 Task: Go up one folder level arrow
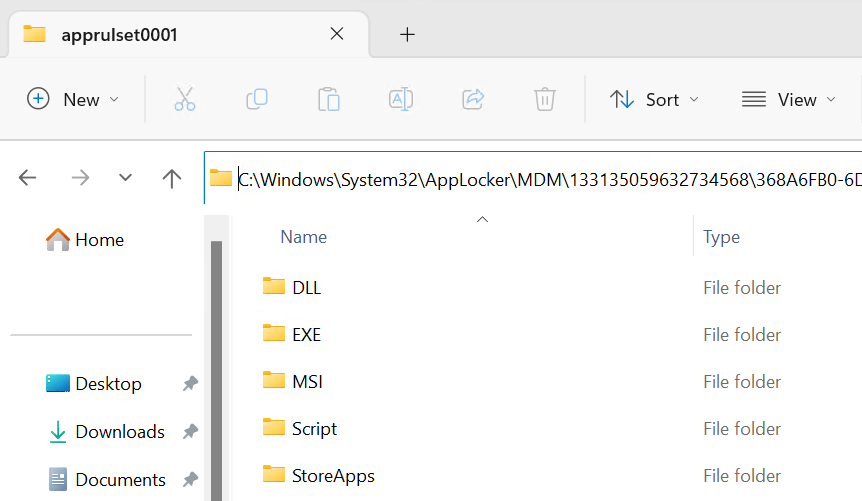pos(172,178)
